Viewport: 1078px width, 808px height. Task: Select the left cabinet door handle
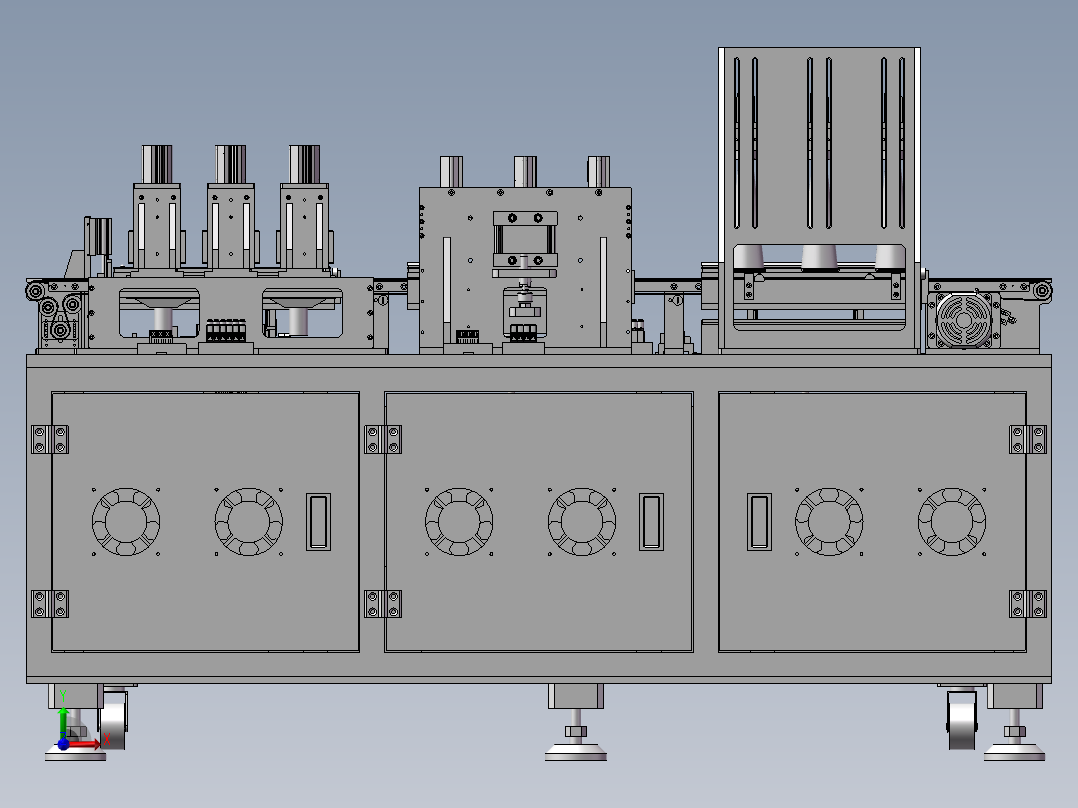[x=318, y=522]
